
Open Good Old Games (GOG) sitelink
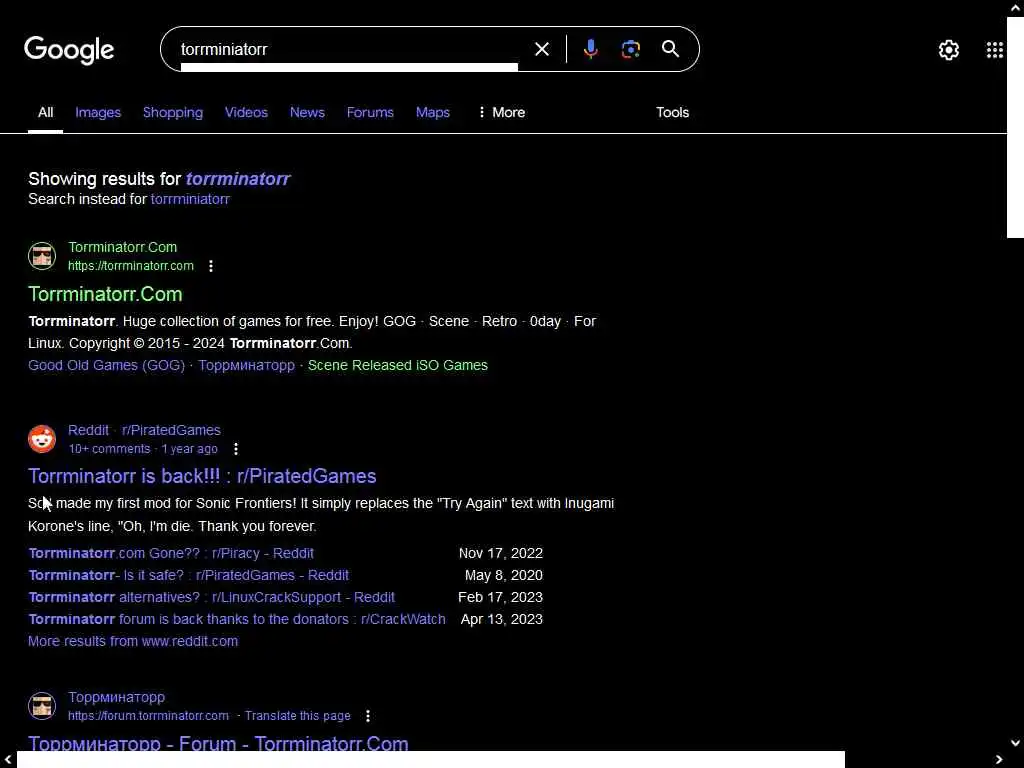106,365
